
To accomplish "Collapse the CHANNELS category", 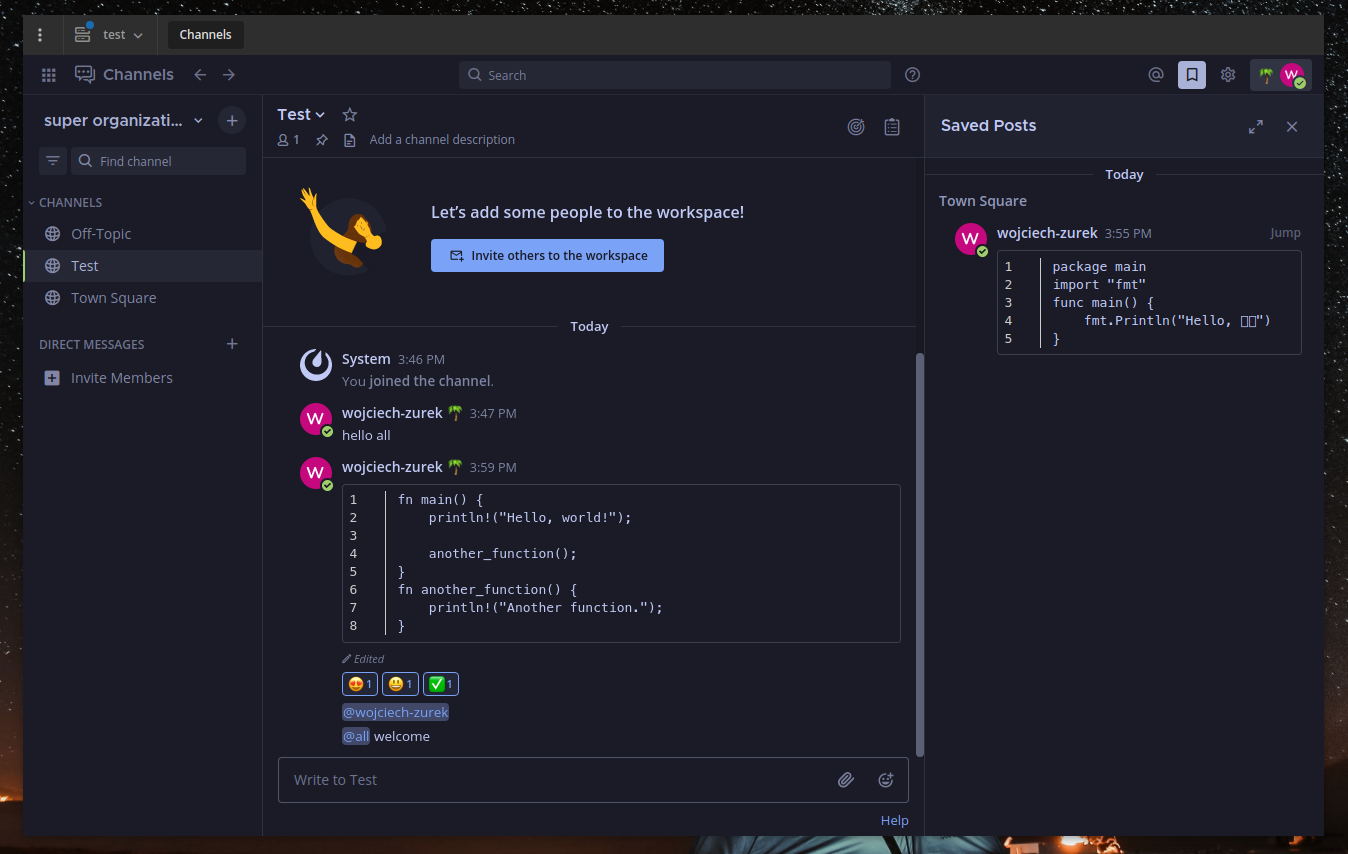I will tap(65, 202).
